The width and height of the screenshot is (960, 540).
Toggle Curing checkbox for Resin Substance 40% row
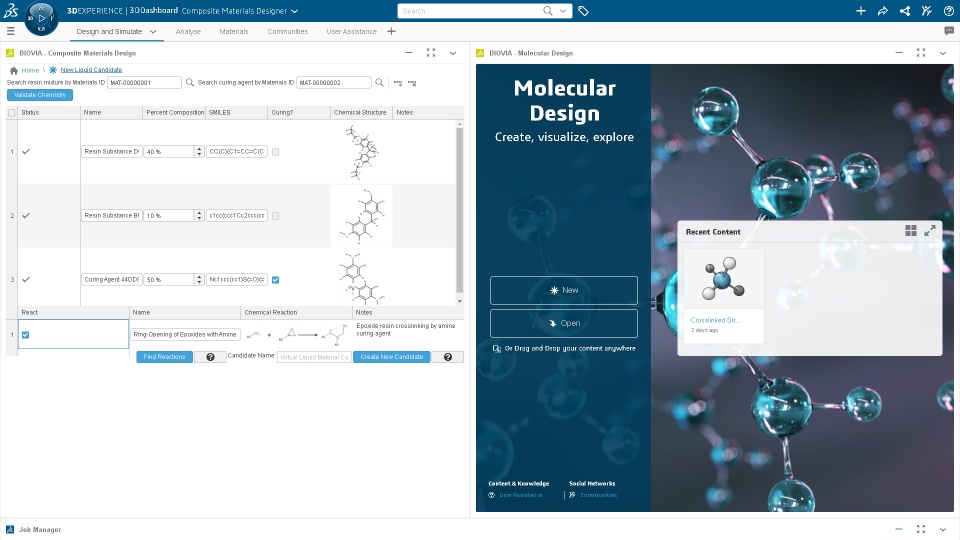(x=276, y=152)
